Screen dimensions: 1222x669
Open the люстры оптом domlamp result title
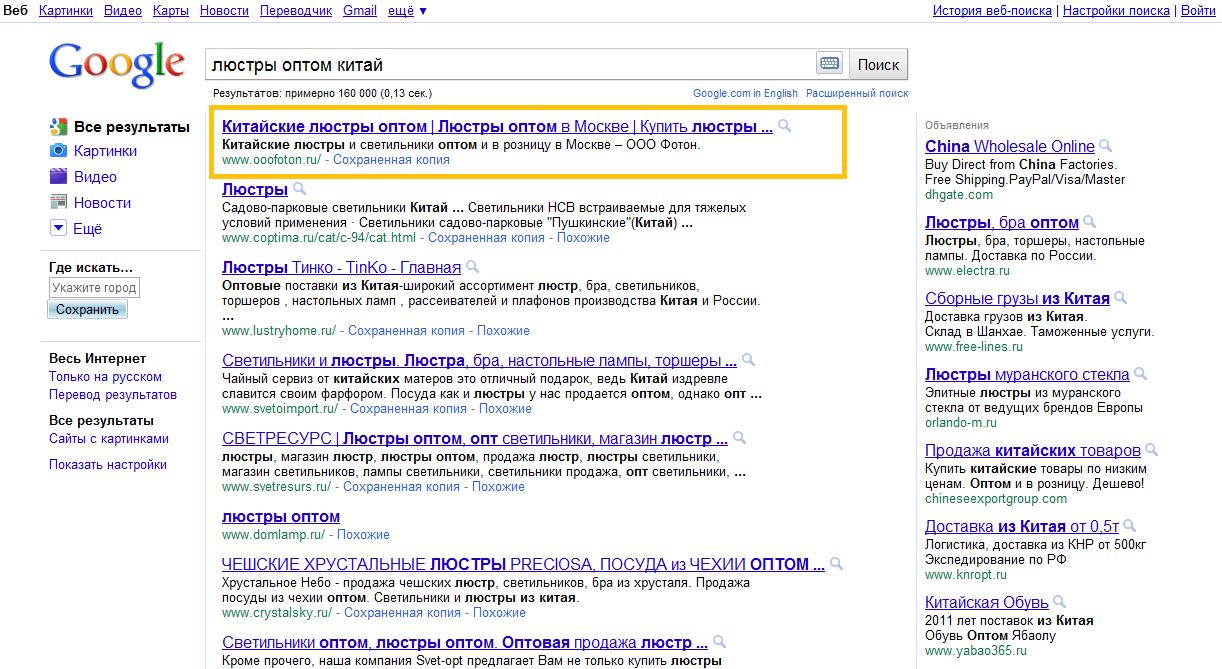coord(281,517)
